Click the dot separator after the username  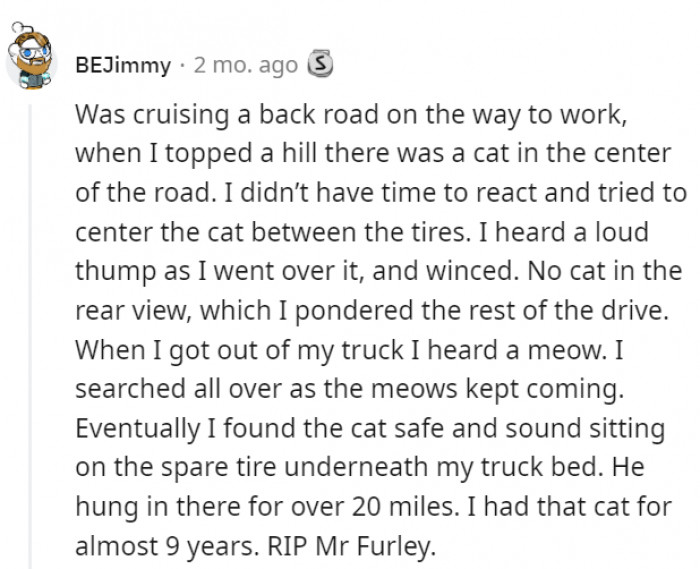tap(182, 66)
